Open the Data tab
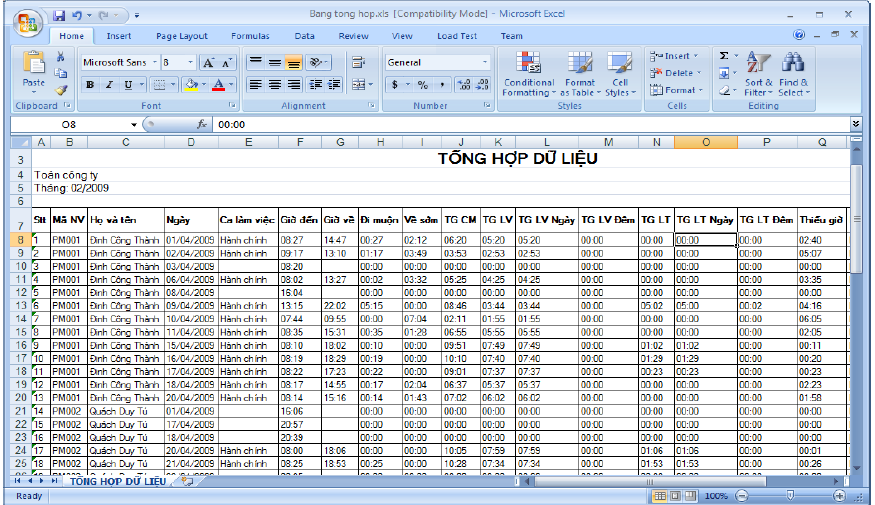875x505 pixels. [304, 36]
